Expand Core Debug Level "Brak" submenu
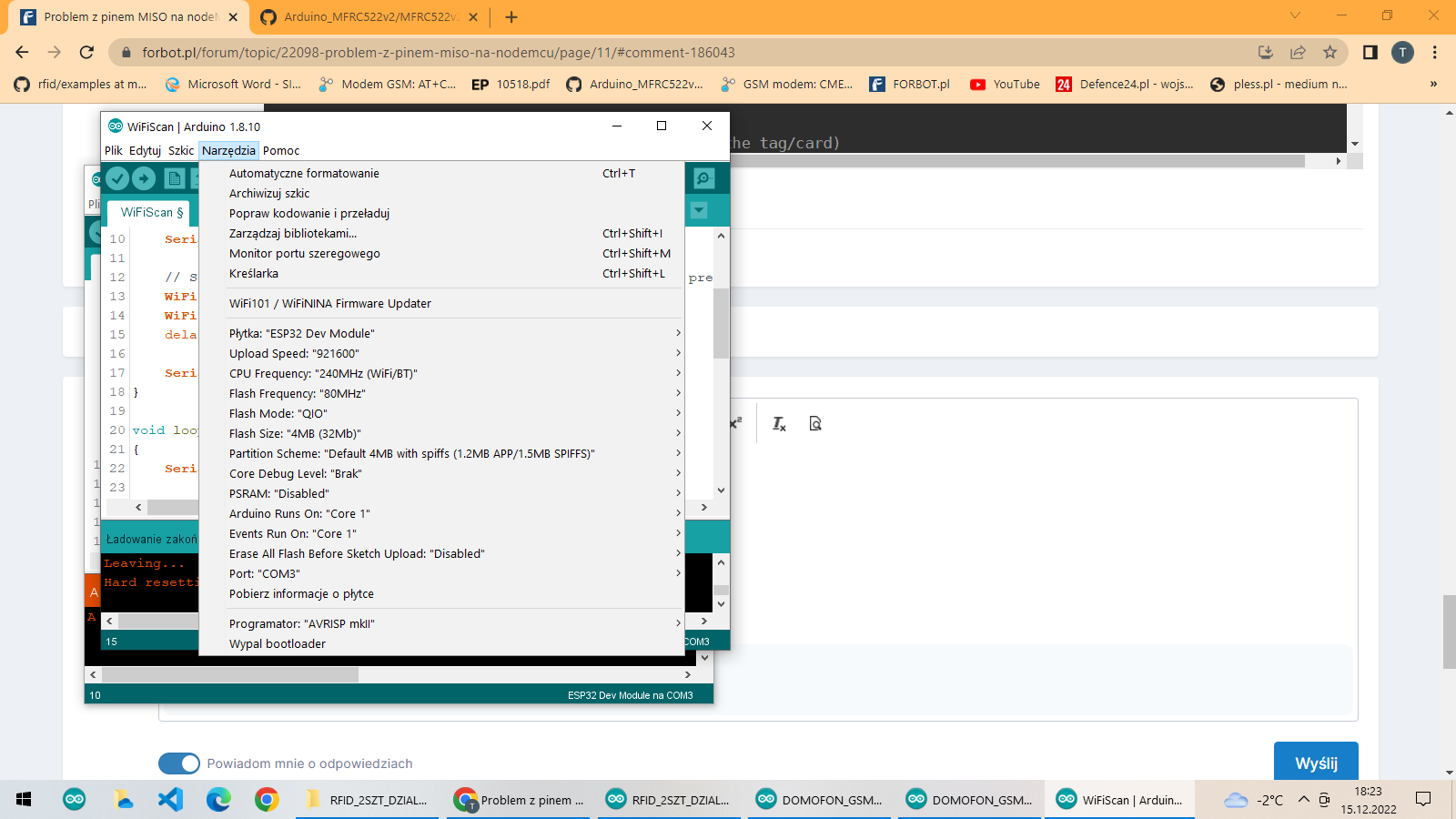Image resolution: width=1456 pixels, height=819 pixels. [x=441, y=473]
